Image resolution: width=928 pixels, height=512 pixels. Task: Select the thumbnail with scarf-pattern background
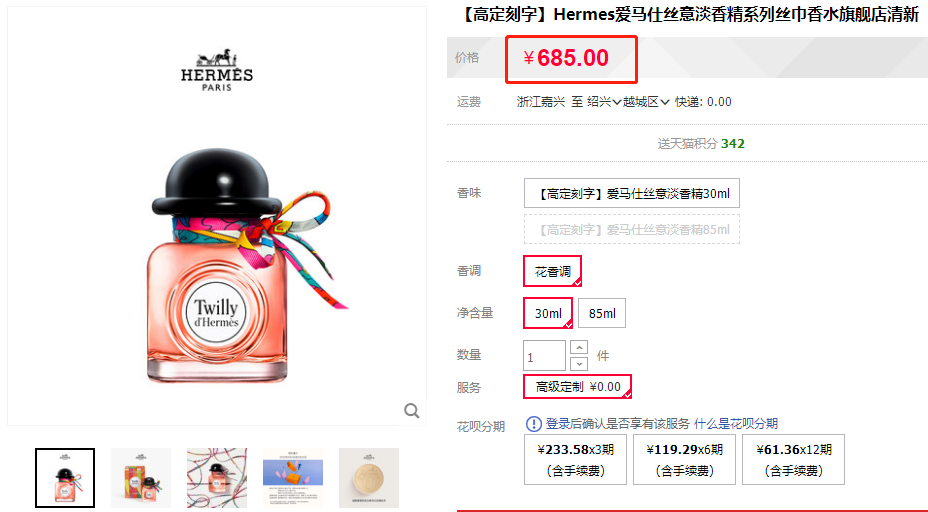[x=217, y=478]
